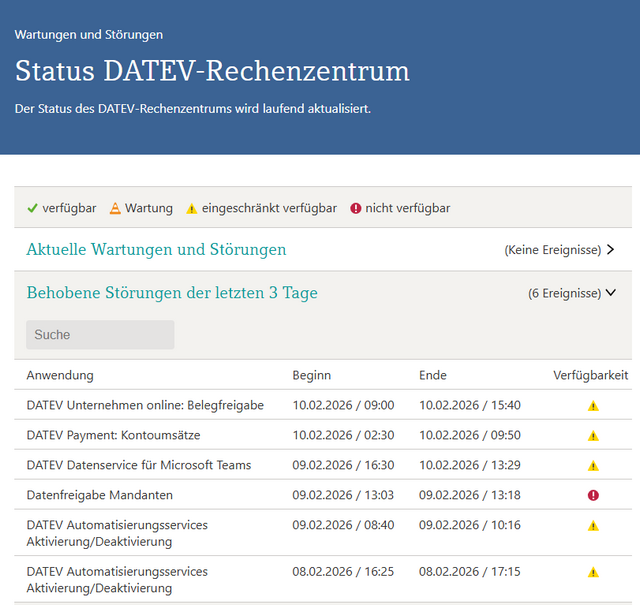Click begin time 09.02.2026 / 08:40
The width and height of the screenshot is (640, 605).
(343, 525)
